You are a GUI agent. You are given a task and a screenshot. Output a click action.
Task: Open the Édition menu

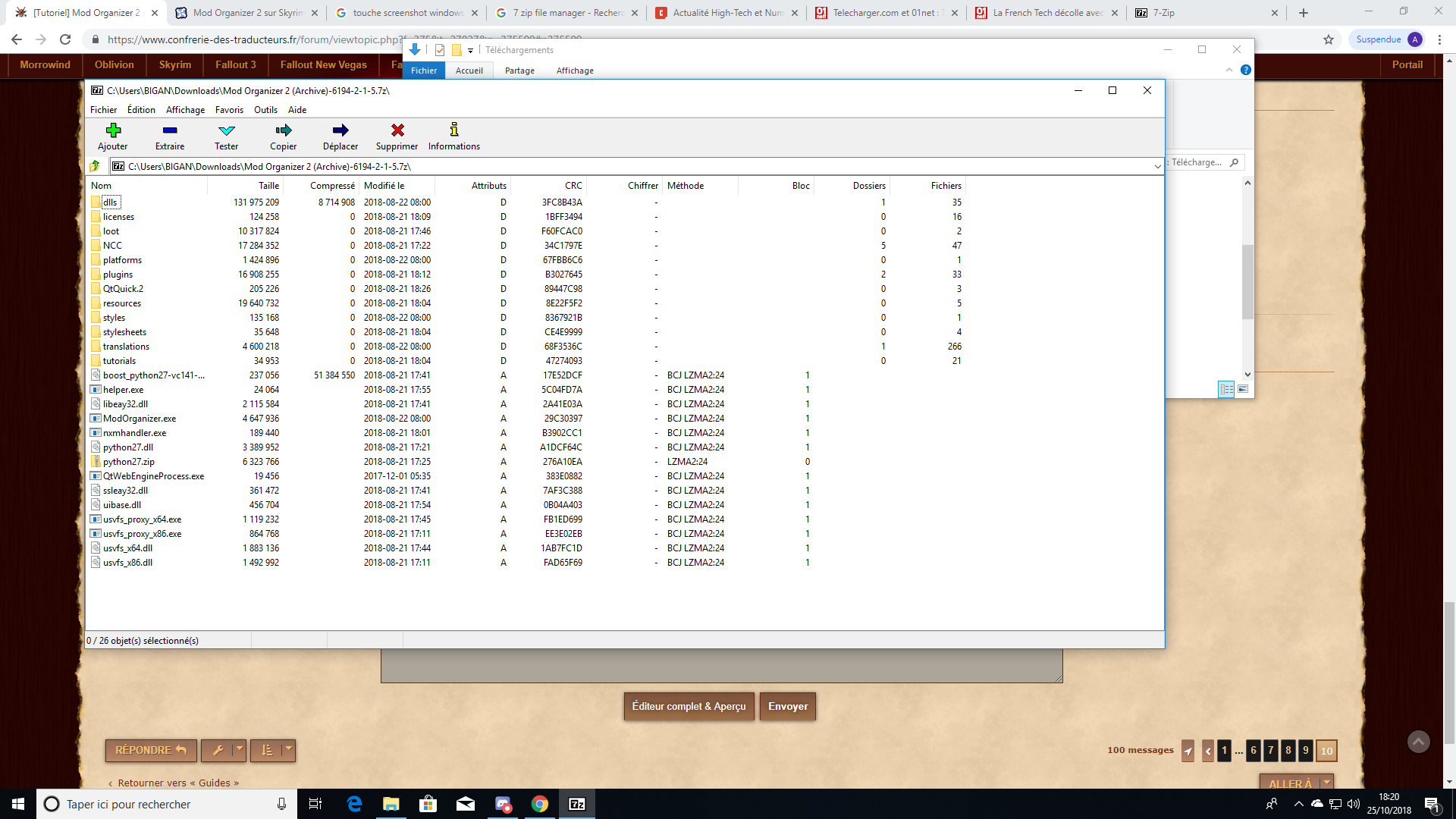(x=141, y=110)
